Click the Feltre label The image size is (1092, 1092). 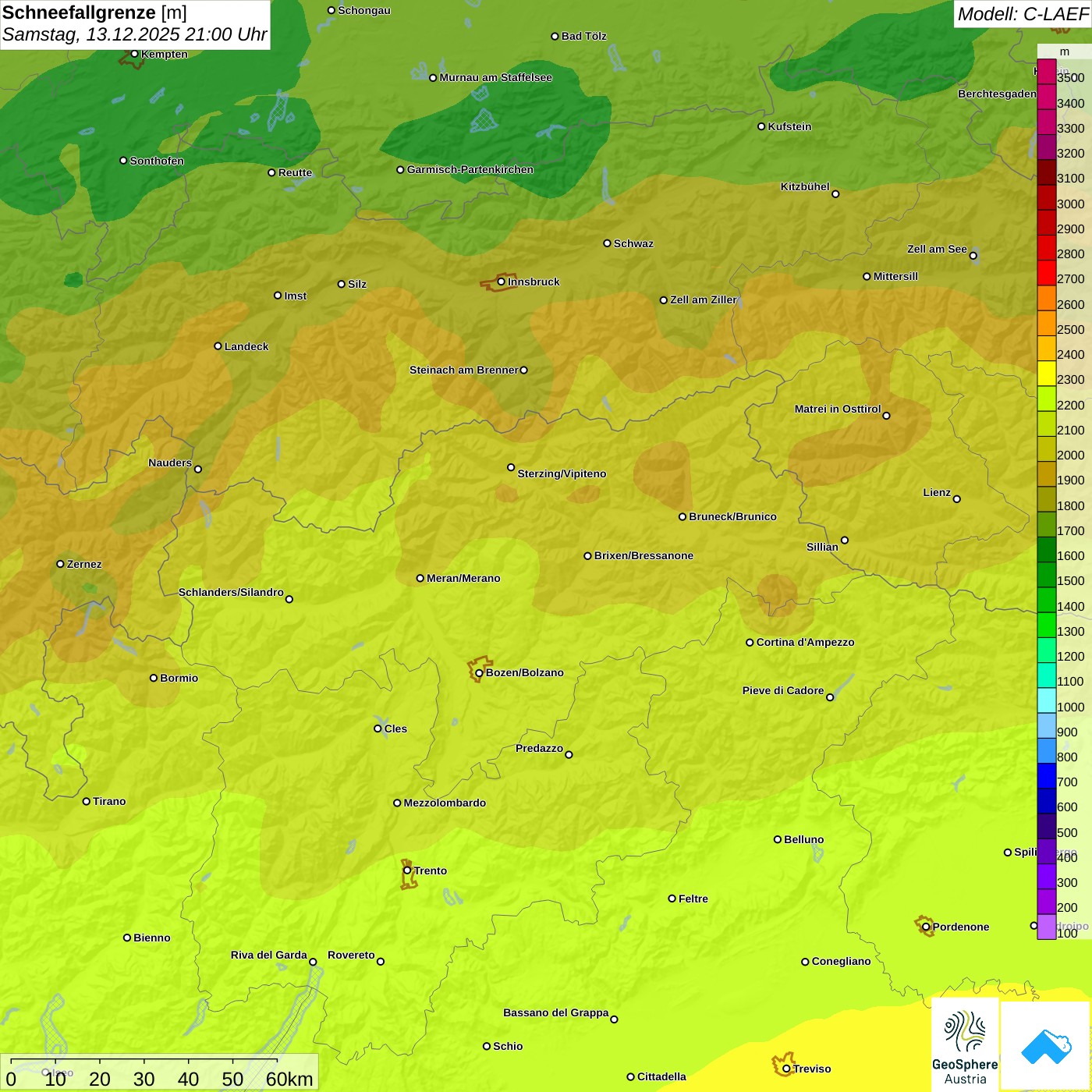pyautogui.click(x=693, y=899)
